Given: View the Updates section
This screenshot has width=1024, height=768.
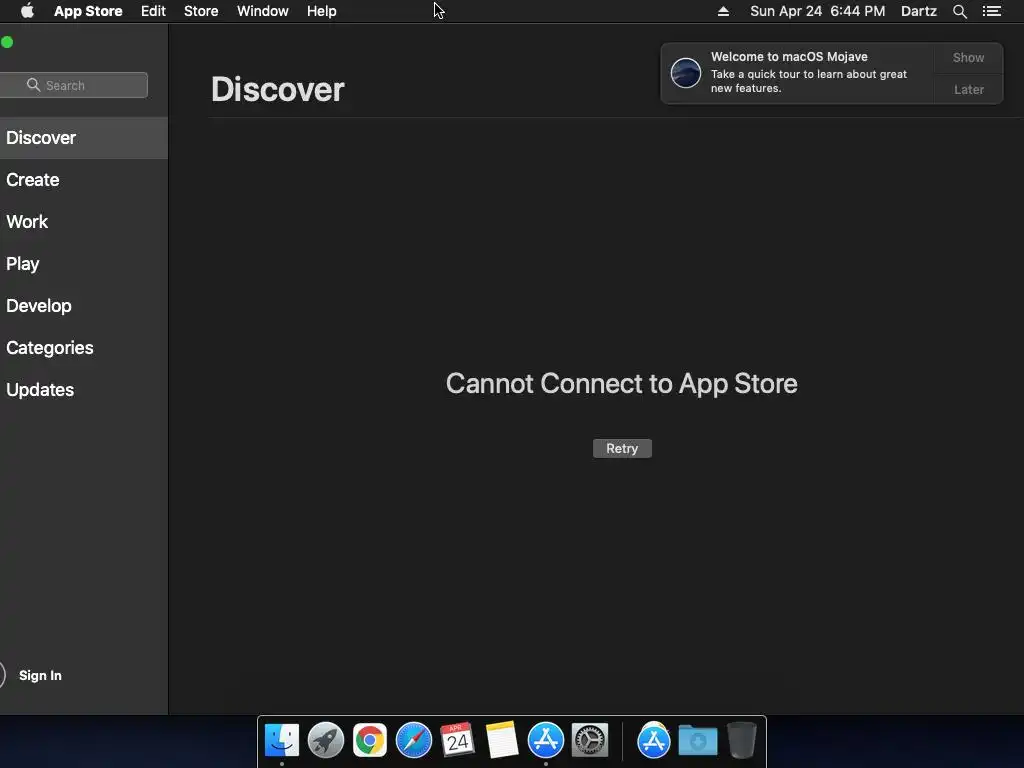Looking at the screenshot, I should point(84,390).
